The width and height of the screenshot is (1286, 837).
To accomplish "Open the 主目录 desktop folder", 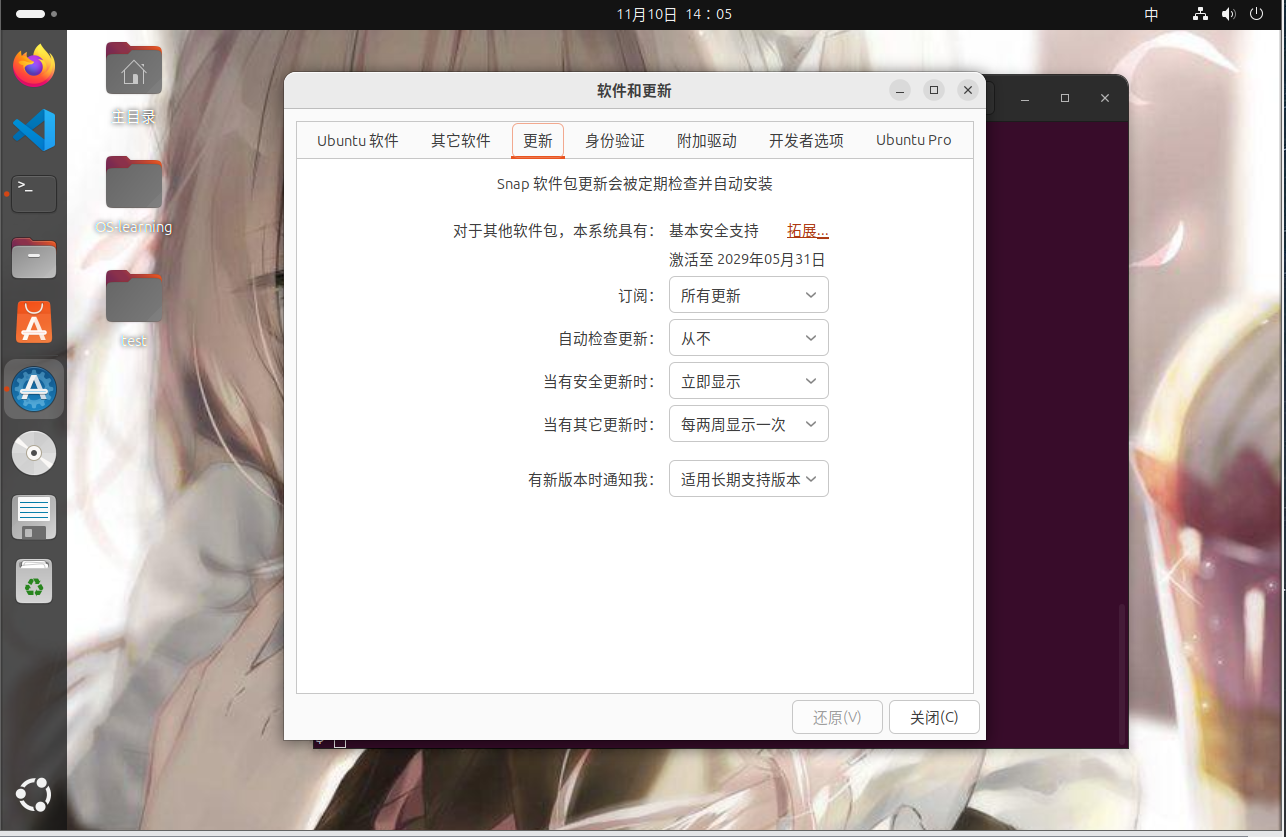I will (134, 84).
